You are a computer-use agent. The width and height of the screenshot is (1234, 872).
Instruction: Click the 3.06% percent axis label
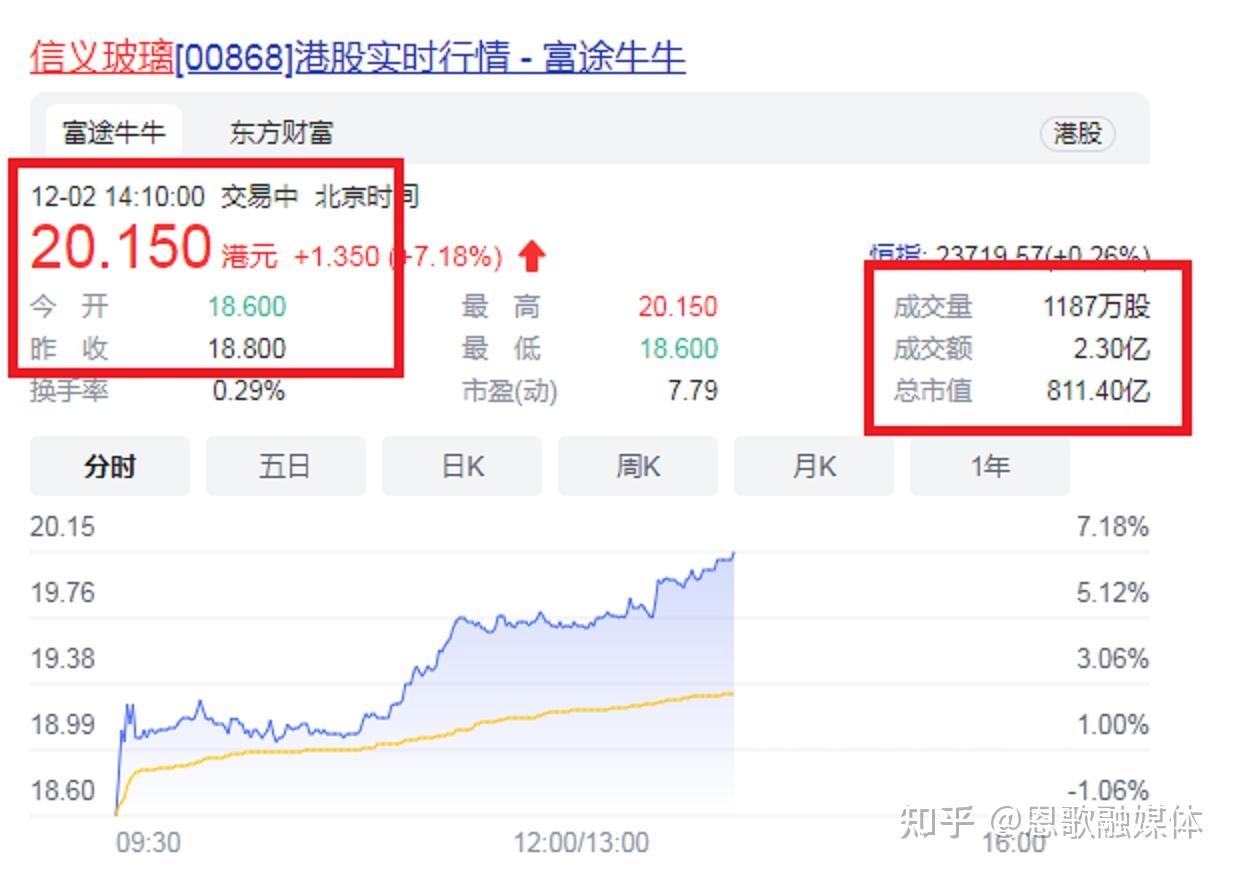pyautogui.click(x=1113, y=658)
